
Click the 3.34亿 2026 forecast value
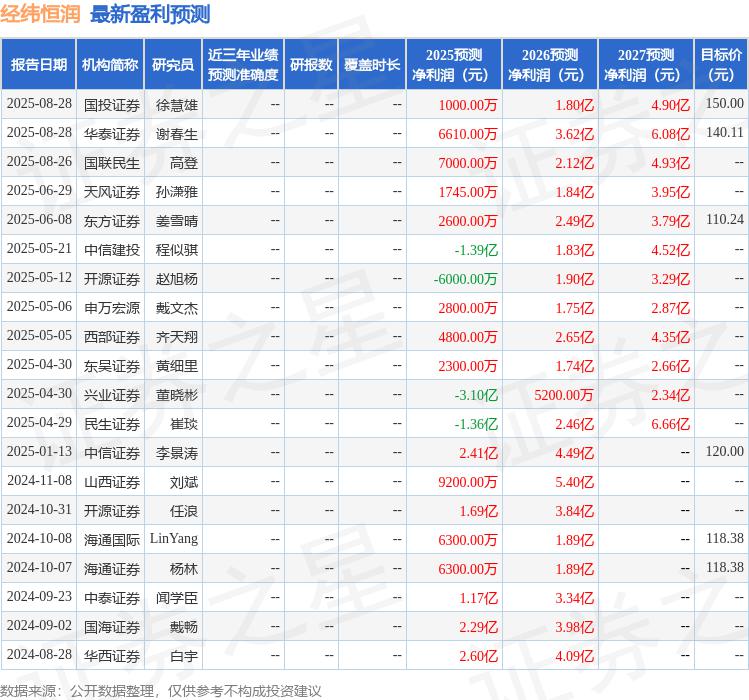575,598
